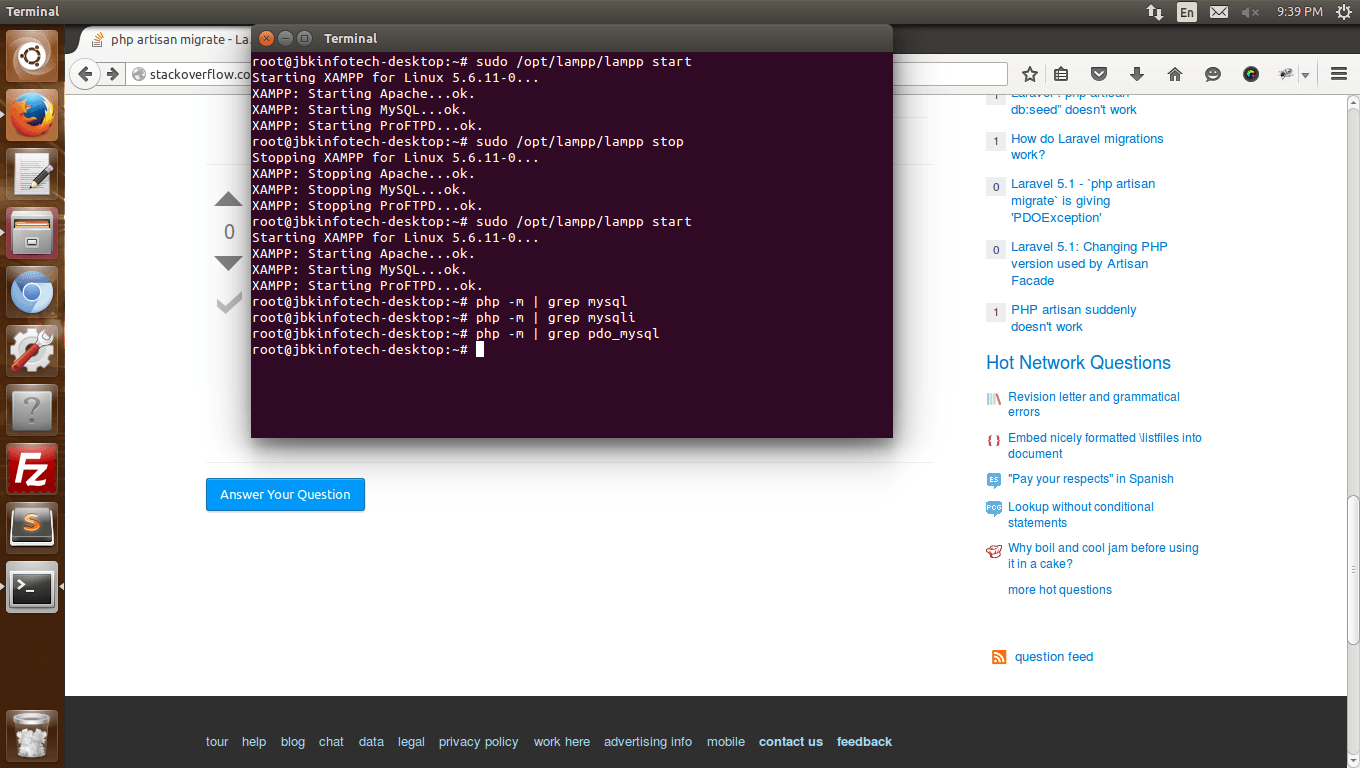This screenshot has height=768, width=1360.
Task: Bookmark this page with the star icon
Action: pos(1029,74)
